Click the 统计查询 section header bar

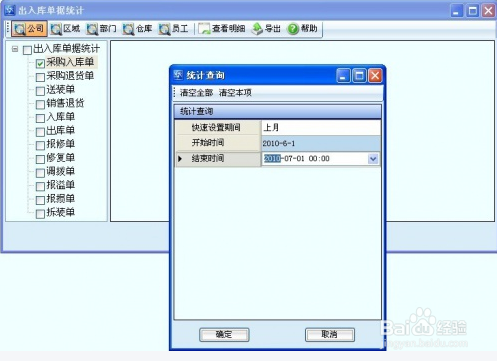click(277, 111)
